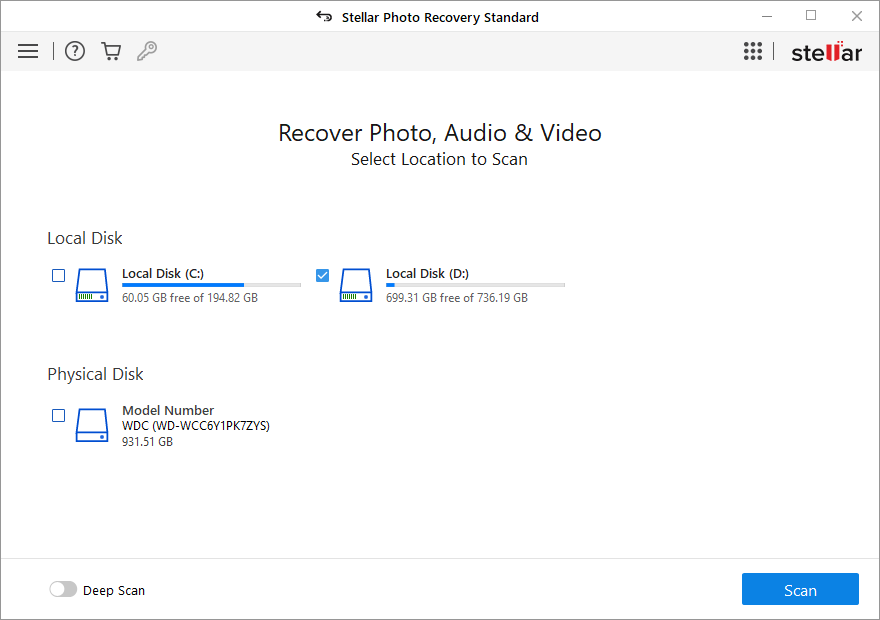Select the Local Disk (D:) drive icon
Screen dimensions: 880x620
(x=355, y=285)
